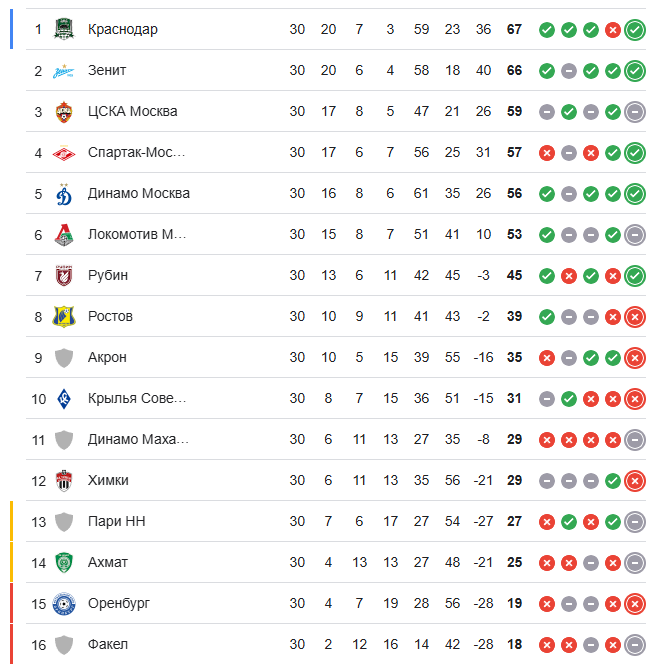Viewport: 657px width, 667px height.
Task: Click the Факел team name
Action: [x=108, y=644]
